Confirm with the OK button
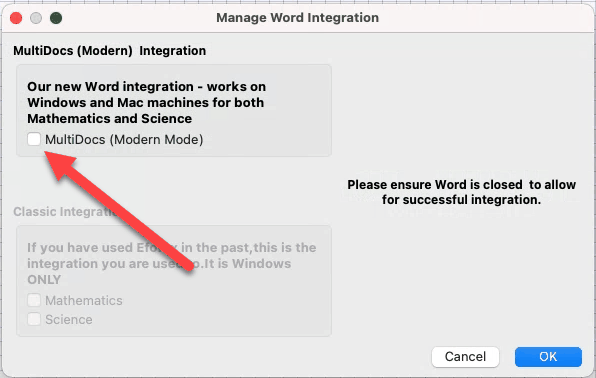596x378 pixels. click(548, 357)
